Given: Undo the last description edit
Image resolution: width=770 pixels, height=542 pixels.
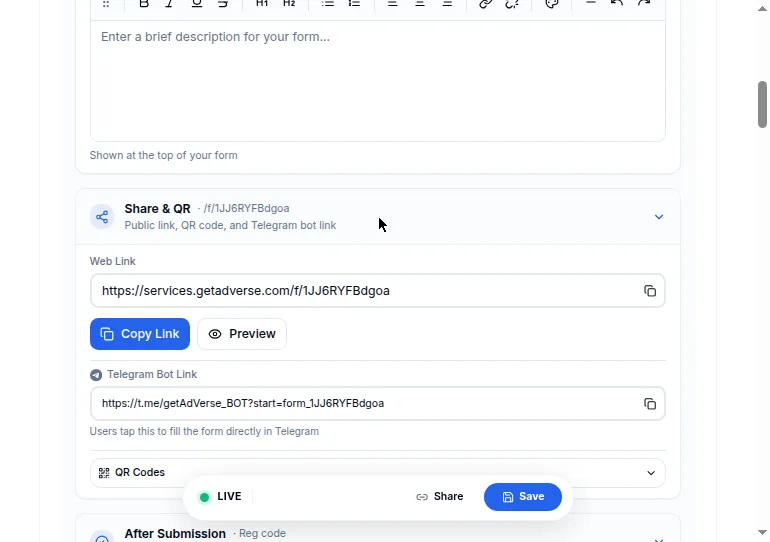Looking at the screenshot, I should [x=617, y=4].
